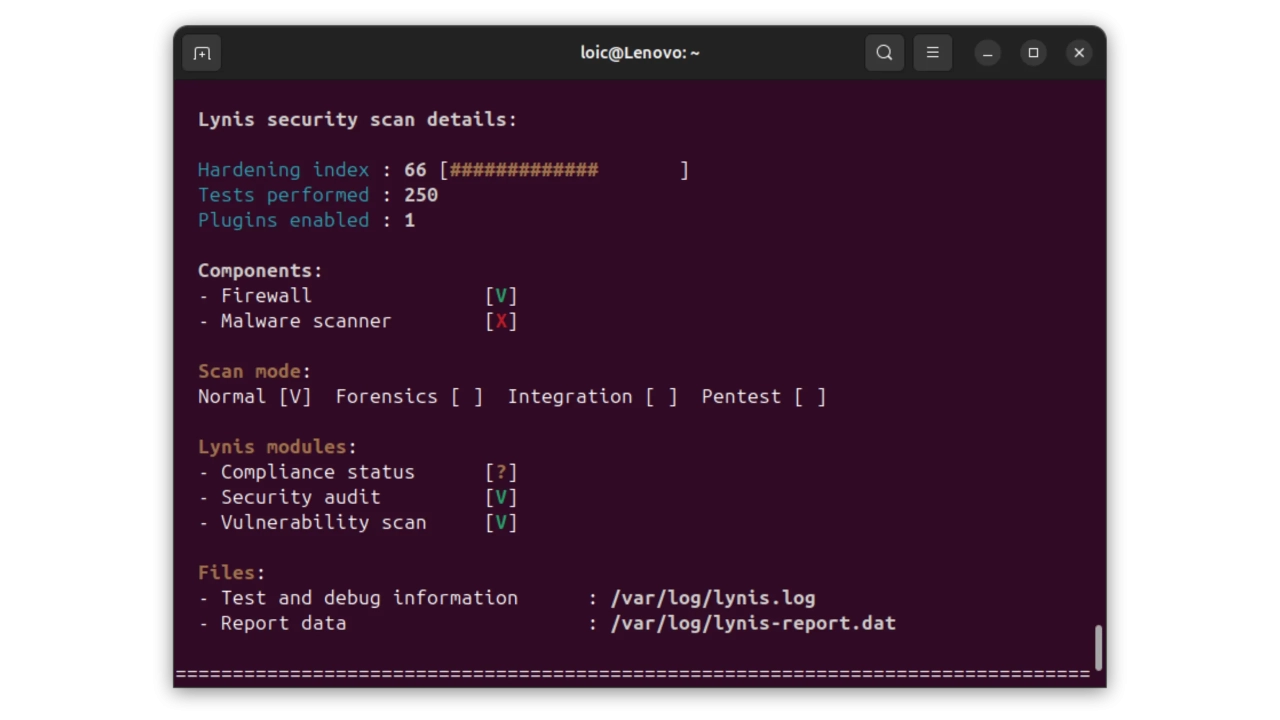Click the /var/log/lynis.log path
The width and height of the screenshot is (1280, 720).
pos(713,598)
